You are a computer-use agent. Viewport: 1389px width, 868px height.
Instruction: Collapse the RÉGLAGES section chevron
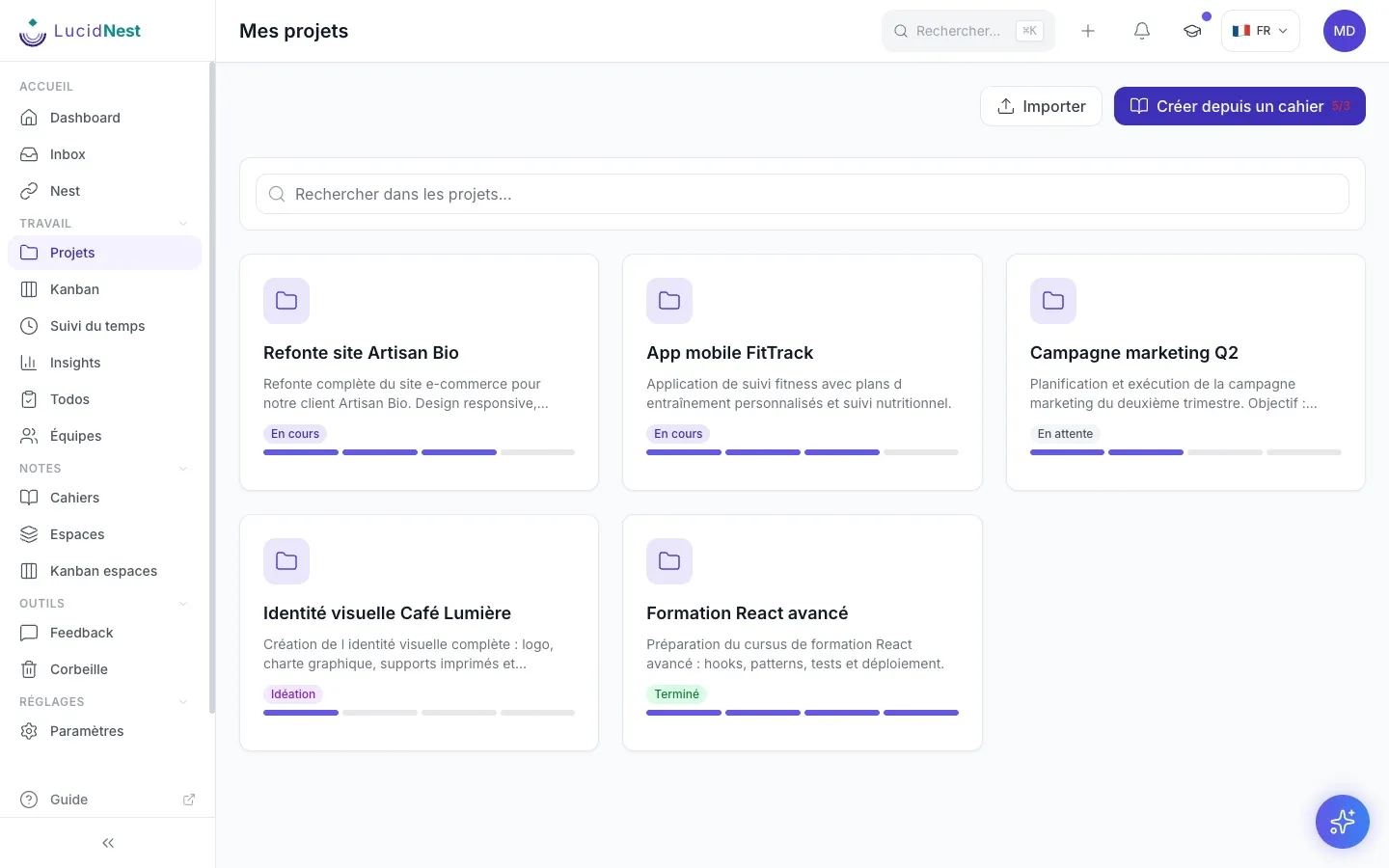click(183, 702)
